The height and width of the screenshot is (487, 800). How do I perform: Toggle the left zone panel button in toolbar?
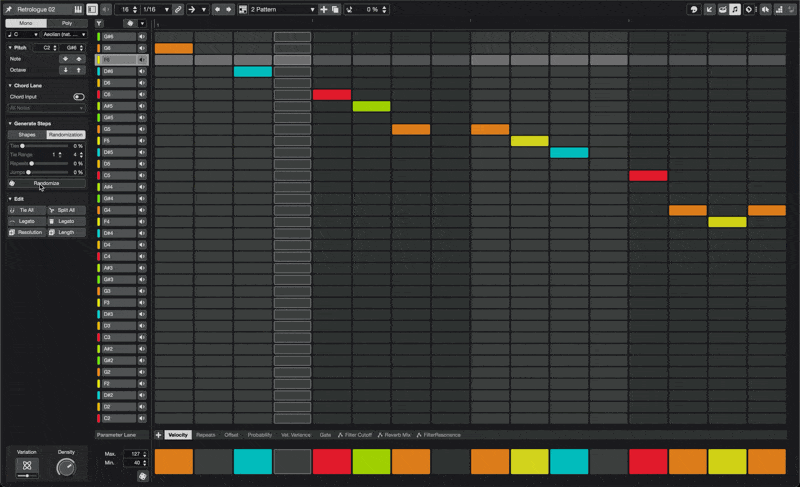(92, 9)
